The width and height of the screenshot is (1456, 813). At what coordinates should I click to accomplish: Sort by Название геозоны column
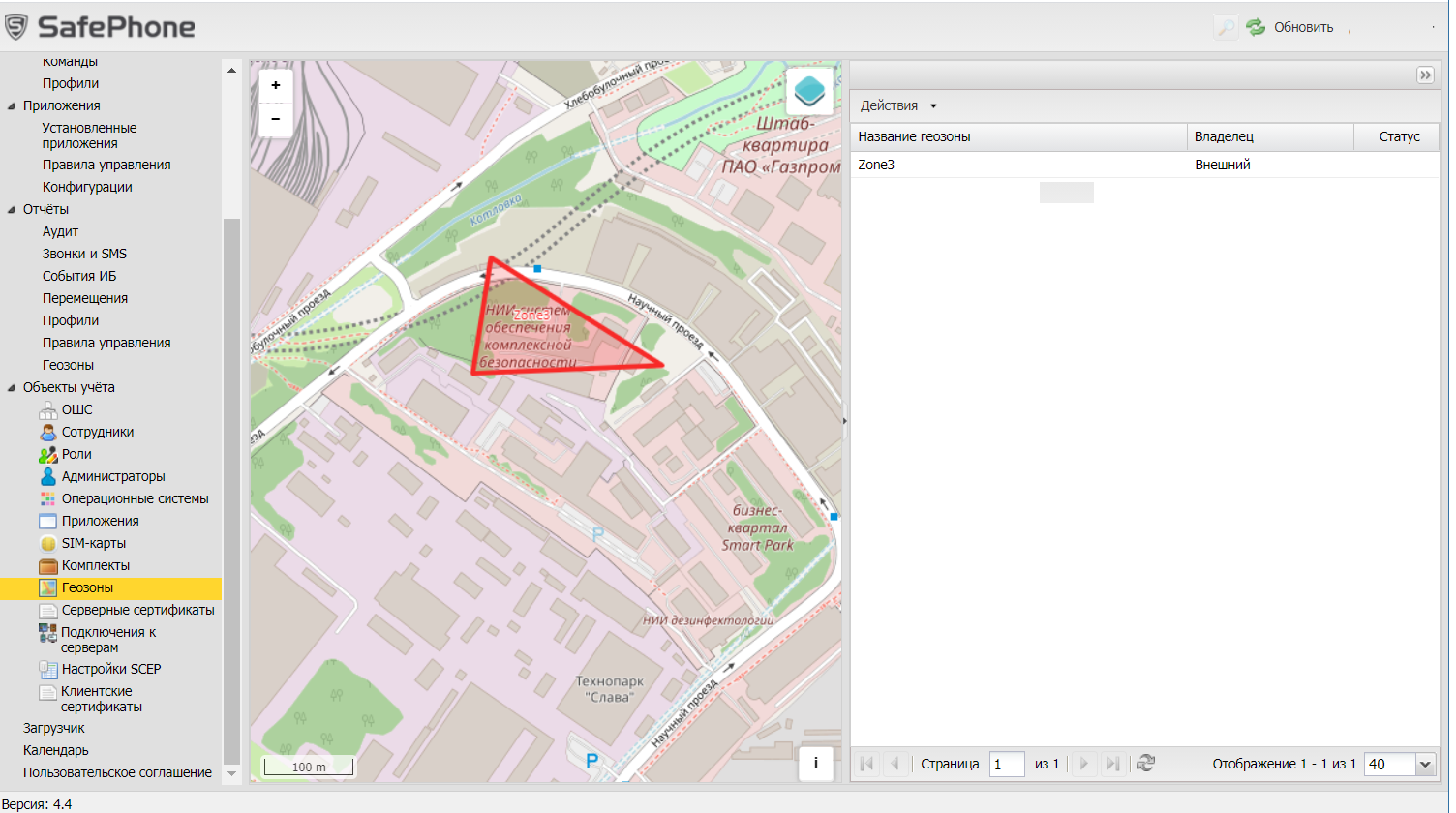pos(1018,136)
